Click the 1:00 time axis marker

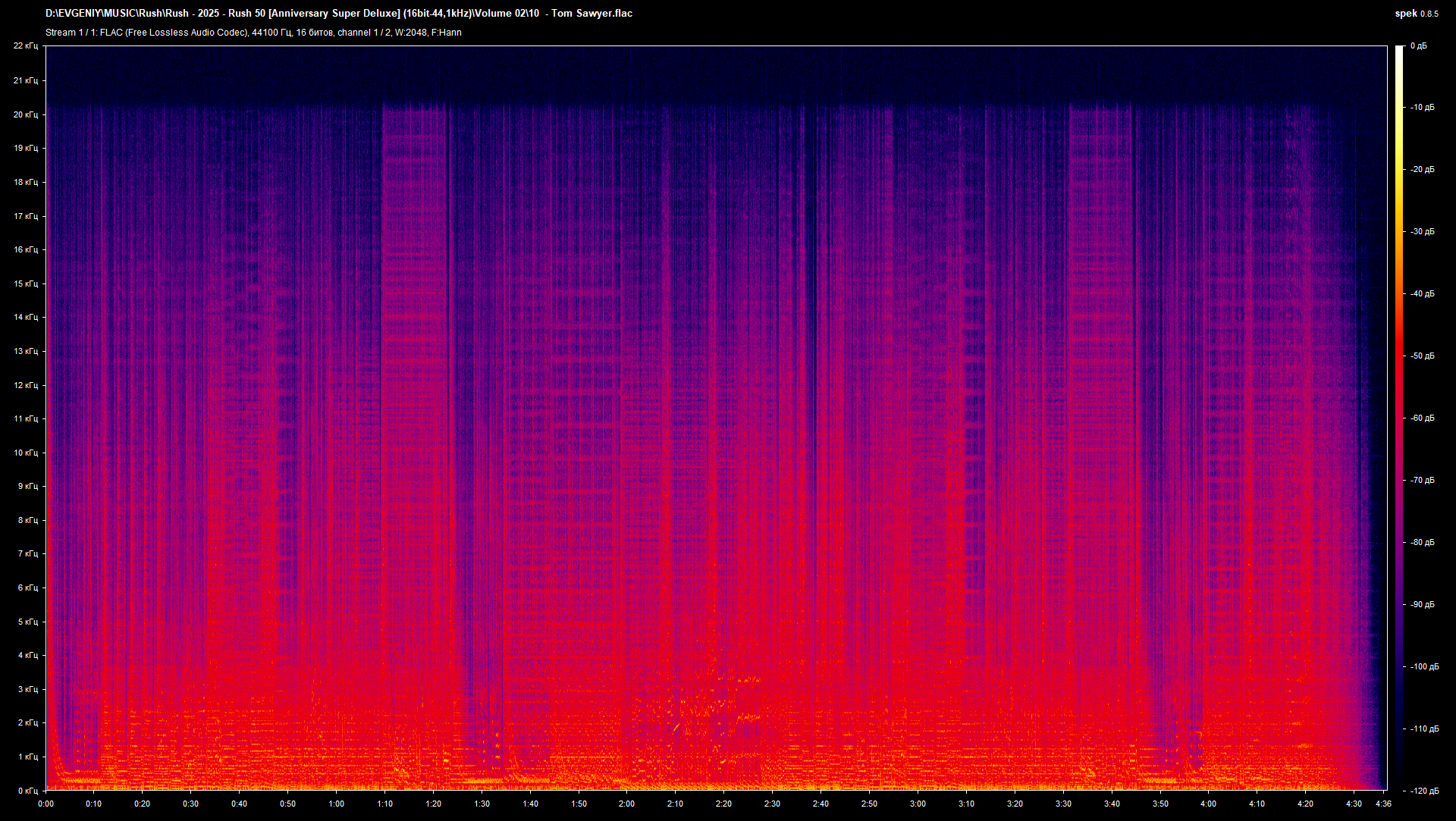(x=336, y=804)
